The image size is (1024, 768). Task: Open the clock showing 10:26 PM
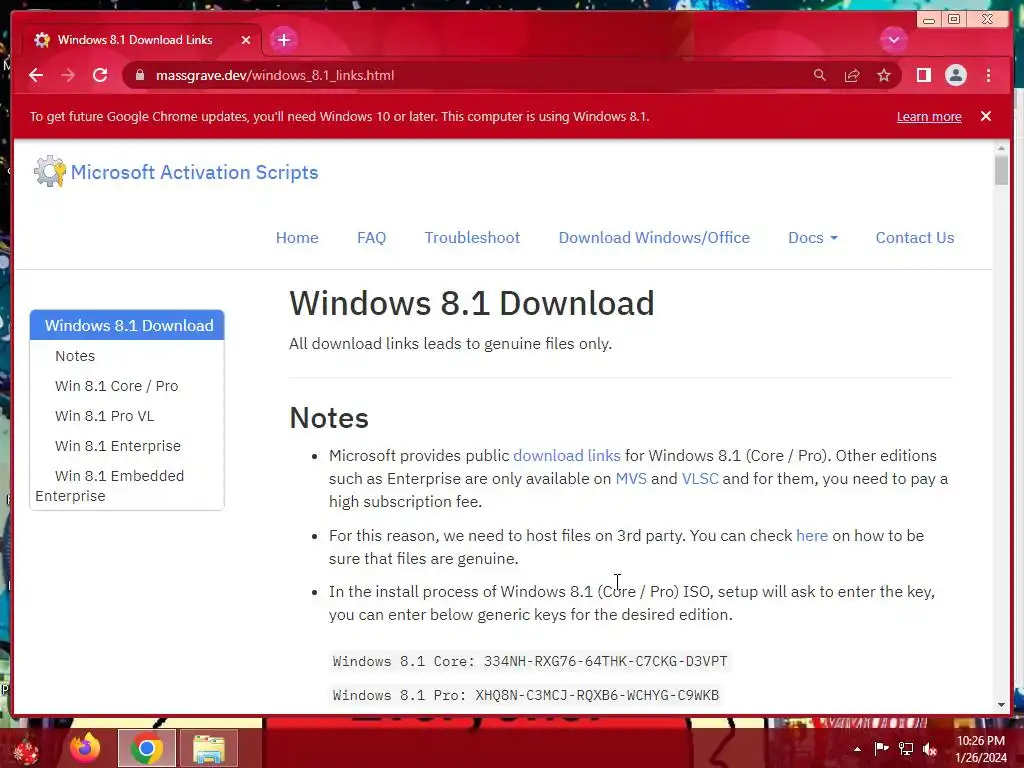click(x=981, y=748)
